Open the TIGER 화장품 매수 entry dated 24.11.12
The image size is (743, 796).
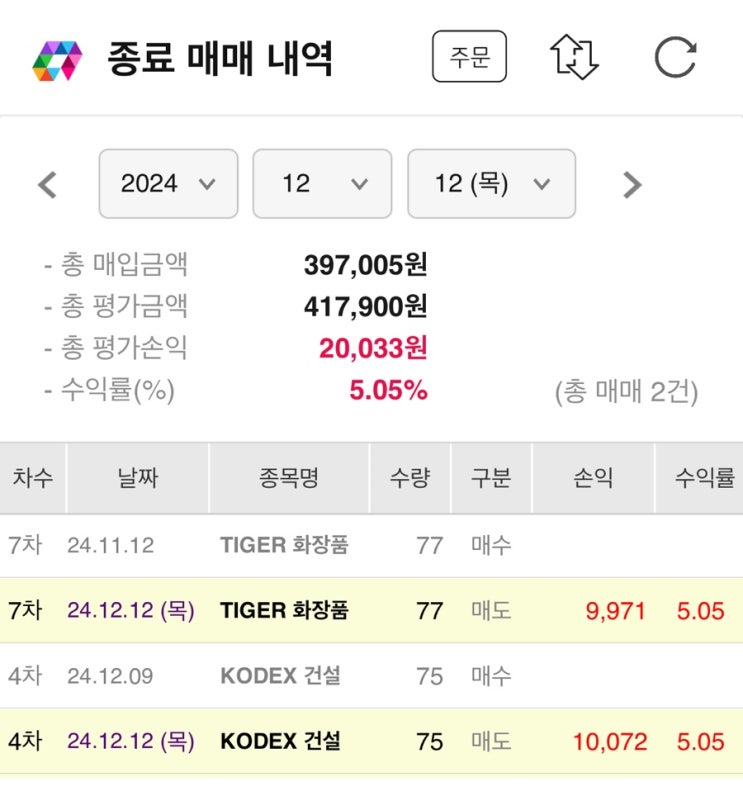click(284, 545)
